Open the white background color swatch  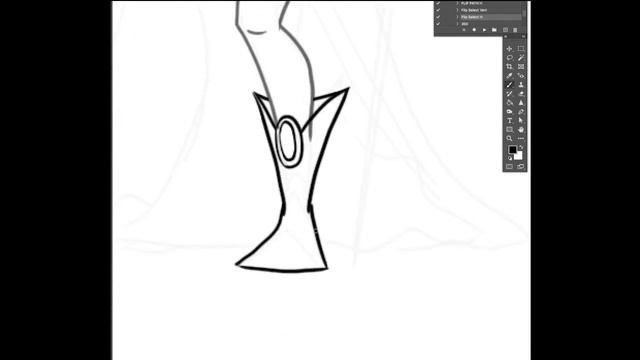pyautogui.click(x=518, y=156)
